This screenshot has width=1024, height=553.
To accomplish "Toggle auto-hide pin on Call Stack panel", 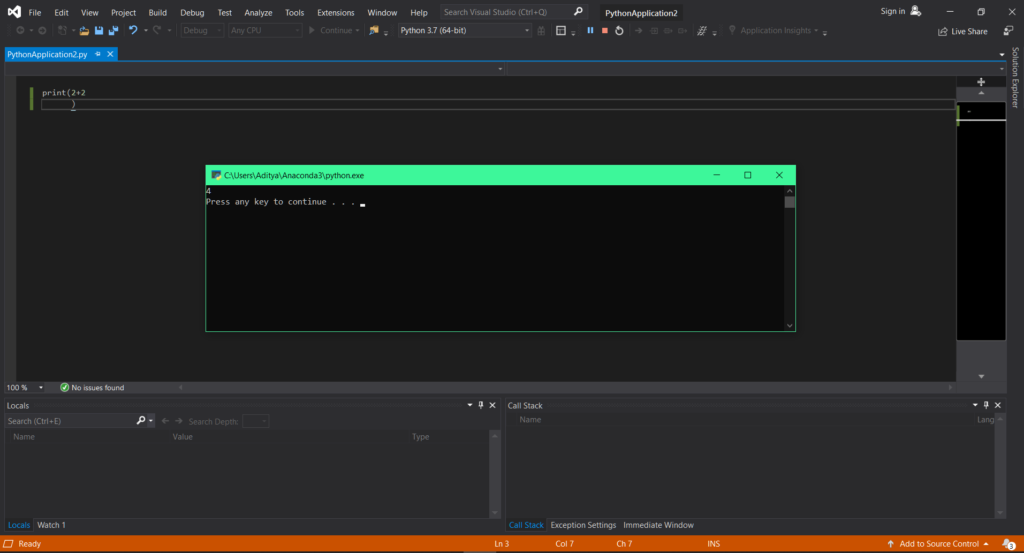I will click(986, 405).
